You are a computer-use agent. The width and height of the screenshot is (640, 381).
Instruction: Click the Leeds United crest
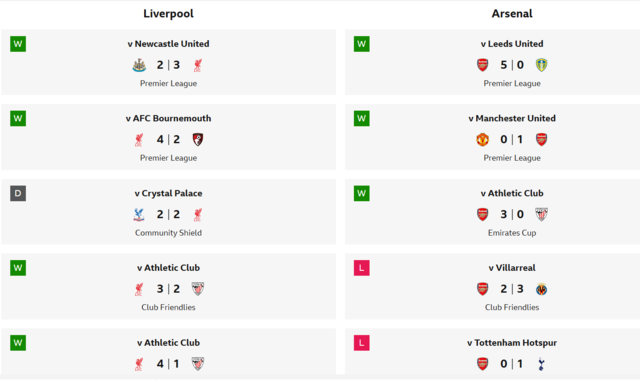(x=541, y=65)
